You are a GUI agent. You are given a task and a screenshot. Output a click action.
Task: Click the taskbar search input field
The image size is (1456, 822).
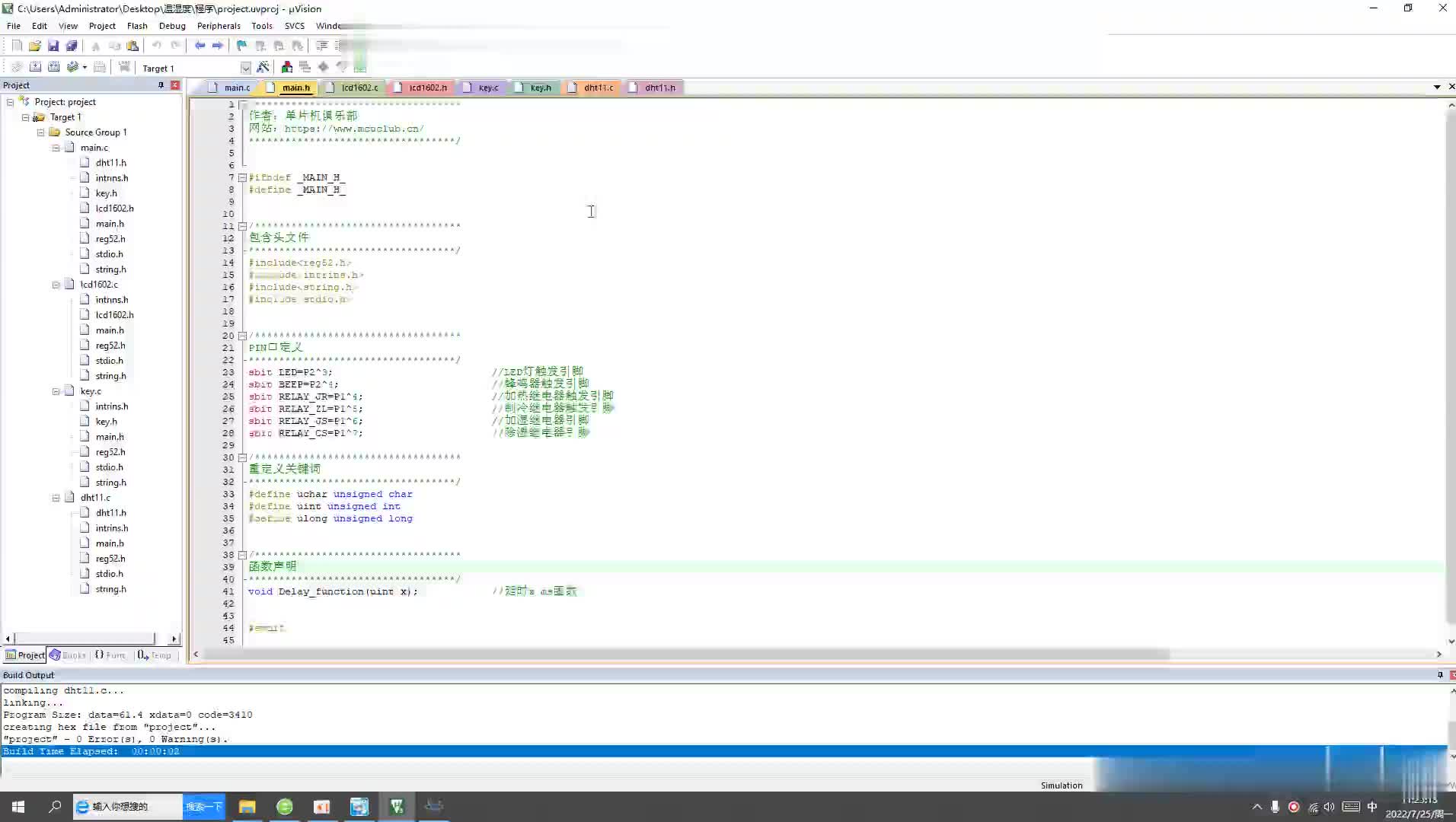click(128, 807)
